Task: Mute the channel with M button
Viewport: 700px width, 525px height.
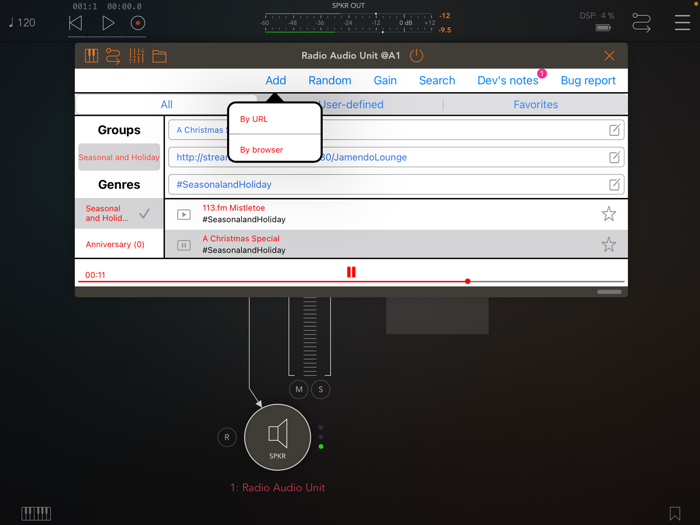Action: pos(299,389)
